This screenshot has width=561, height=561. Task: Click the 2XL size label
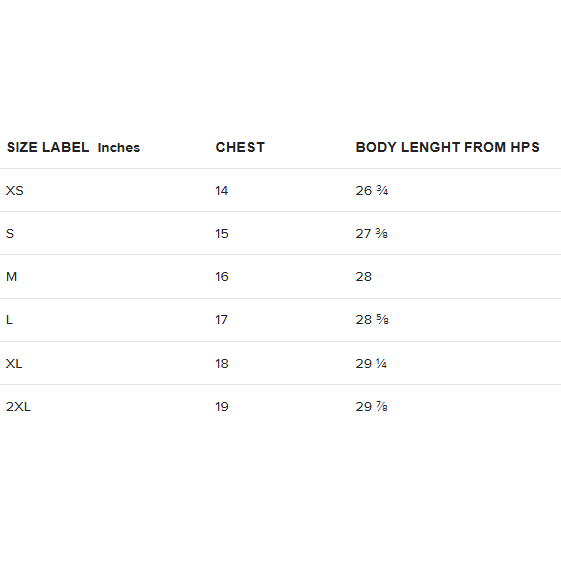(x=18, y=406)
